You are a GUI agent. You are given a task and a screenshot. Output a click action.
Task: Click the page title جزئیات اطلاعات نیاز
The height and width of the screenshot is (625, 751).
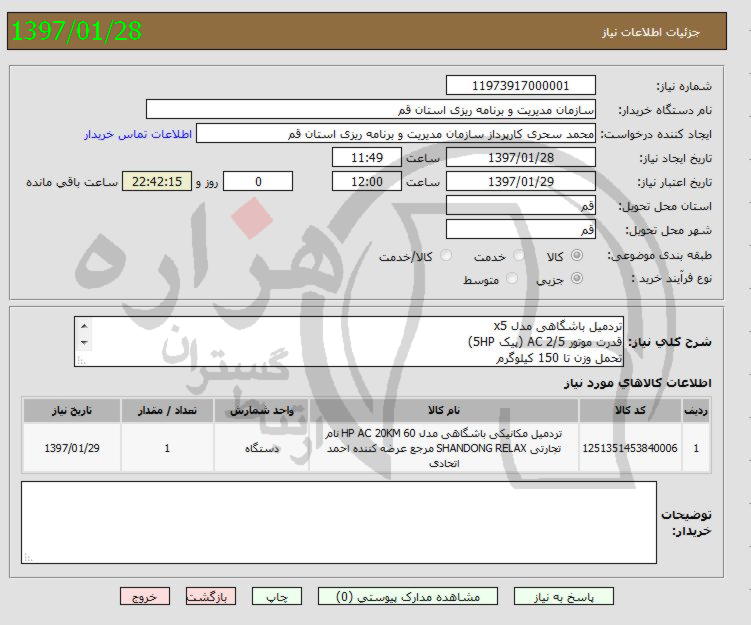(650, 32)
